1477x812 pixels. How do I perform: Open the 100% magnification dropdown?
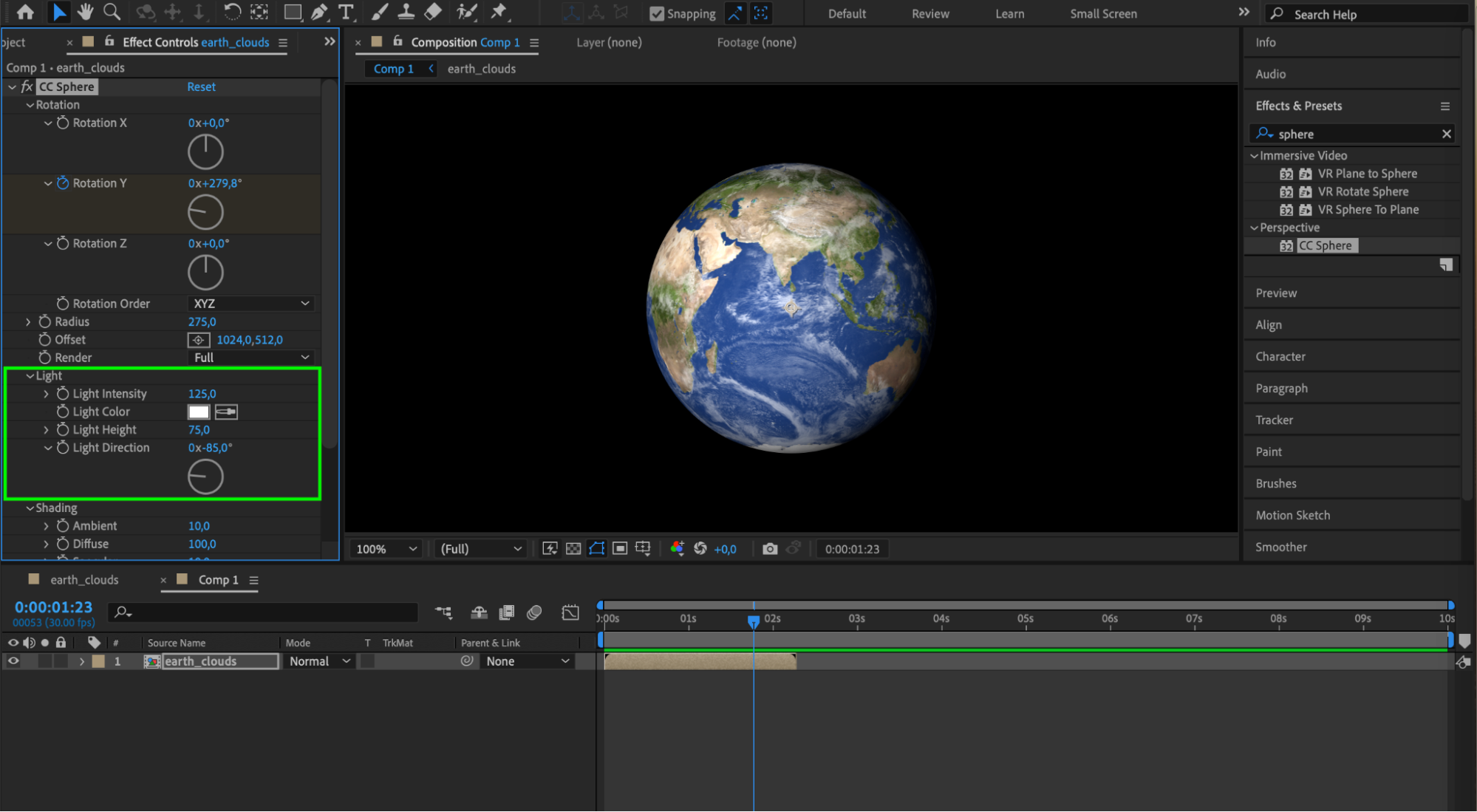386,549
